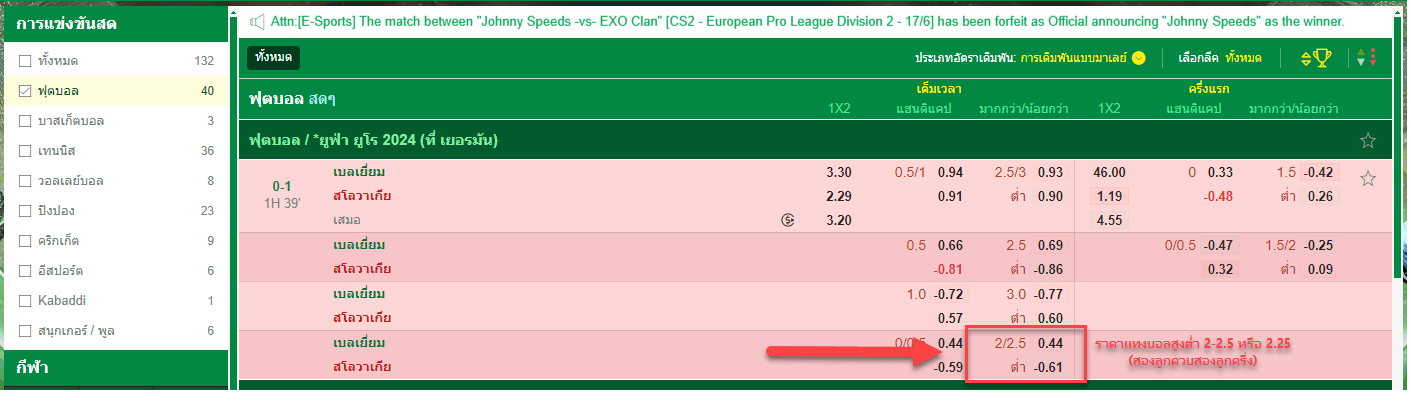This screenshot has width=1411, height=415.
Task: Click Belgium full-time 1X2 odds 3.30
Action: pyautogui.click(x=839, y=172)
